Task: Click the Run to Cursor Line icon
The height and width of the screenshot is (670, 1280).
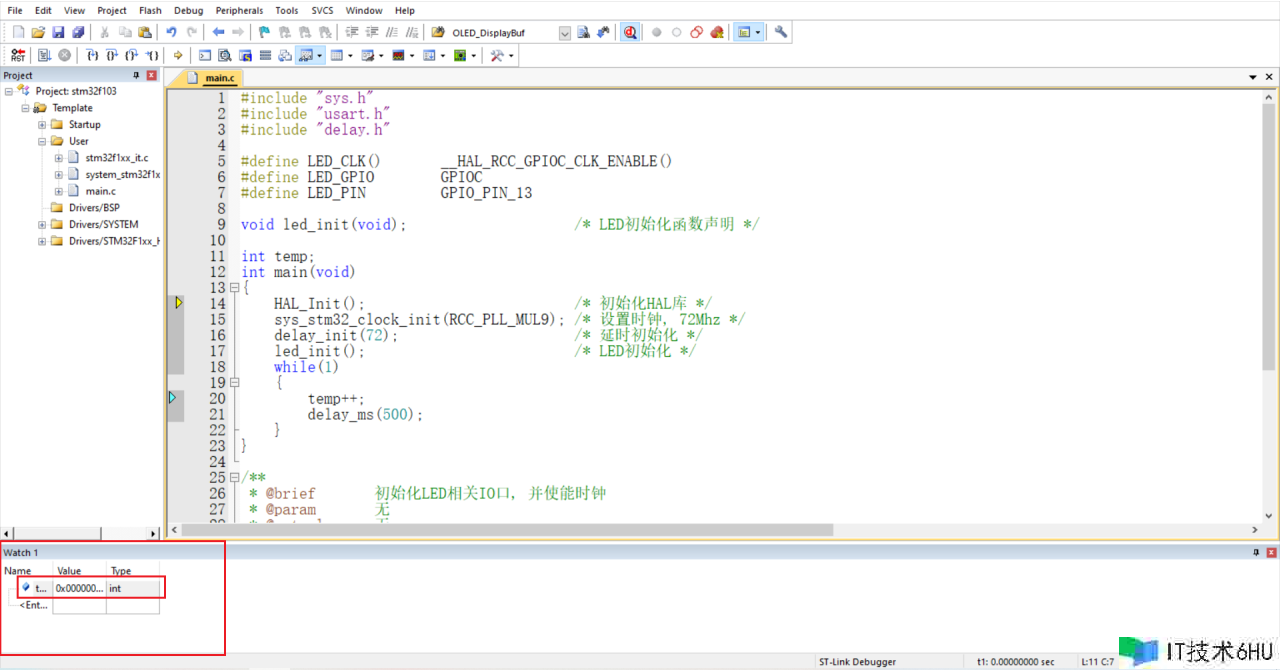Action: coord(153,56)
